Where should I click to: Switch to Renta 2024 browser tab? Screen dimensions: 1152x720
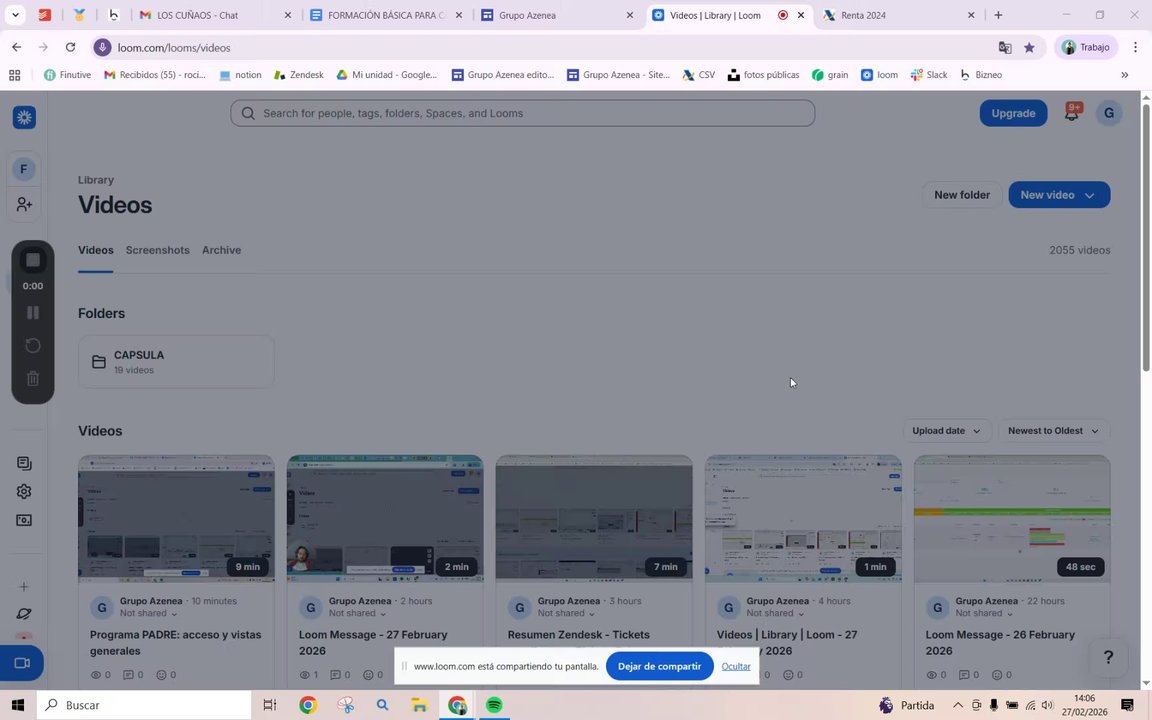coord(898,15)
